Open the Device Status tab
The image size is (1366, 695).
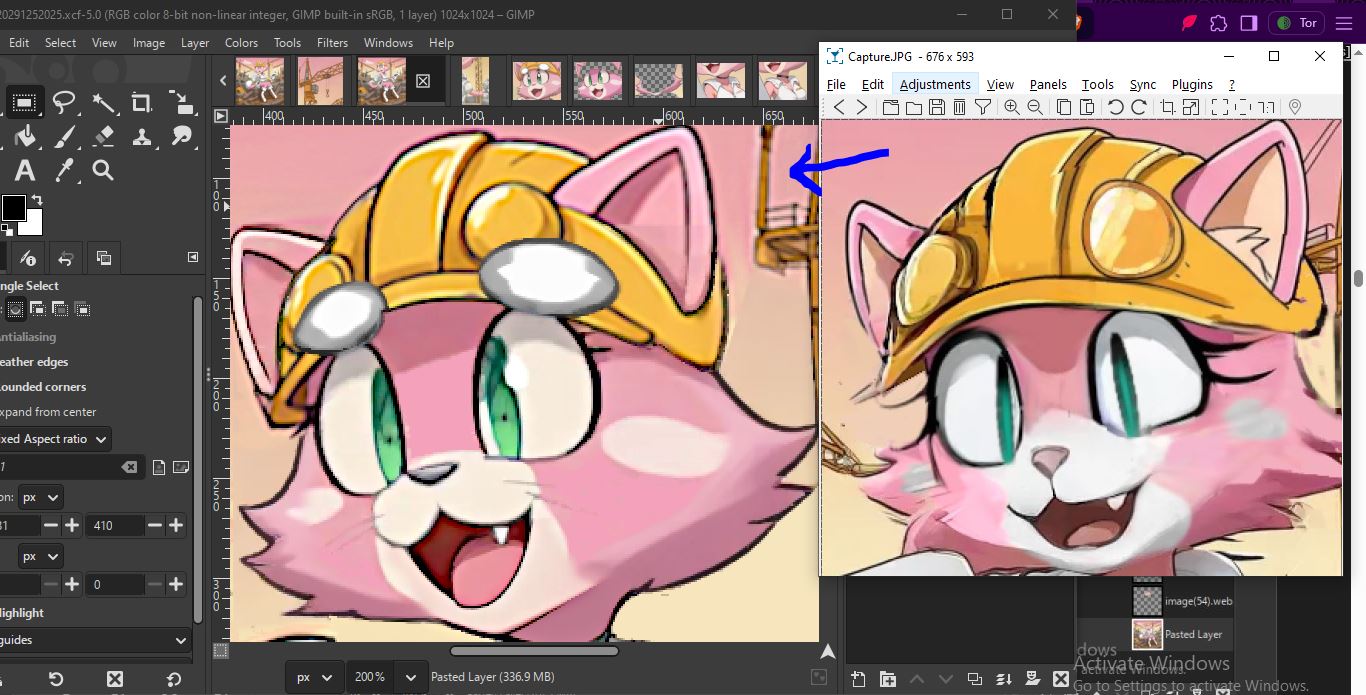(x=27, y=258)
